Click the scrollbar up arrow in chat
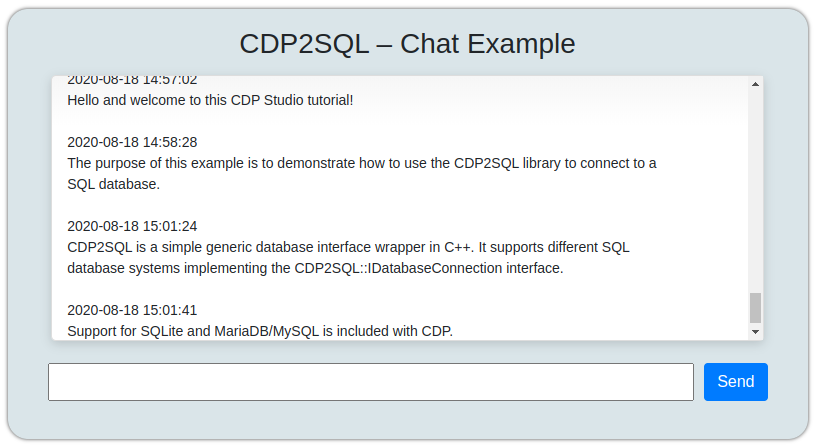The height and width of the screenshot is (447, 815). click(755, 84)
